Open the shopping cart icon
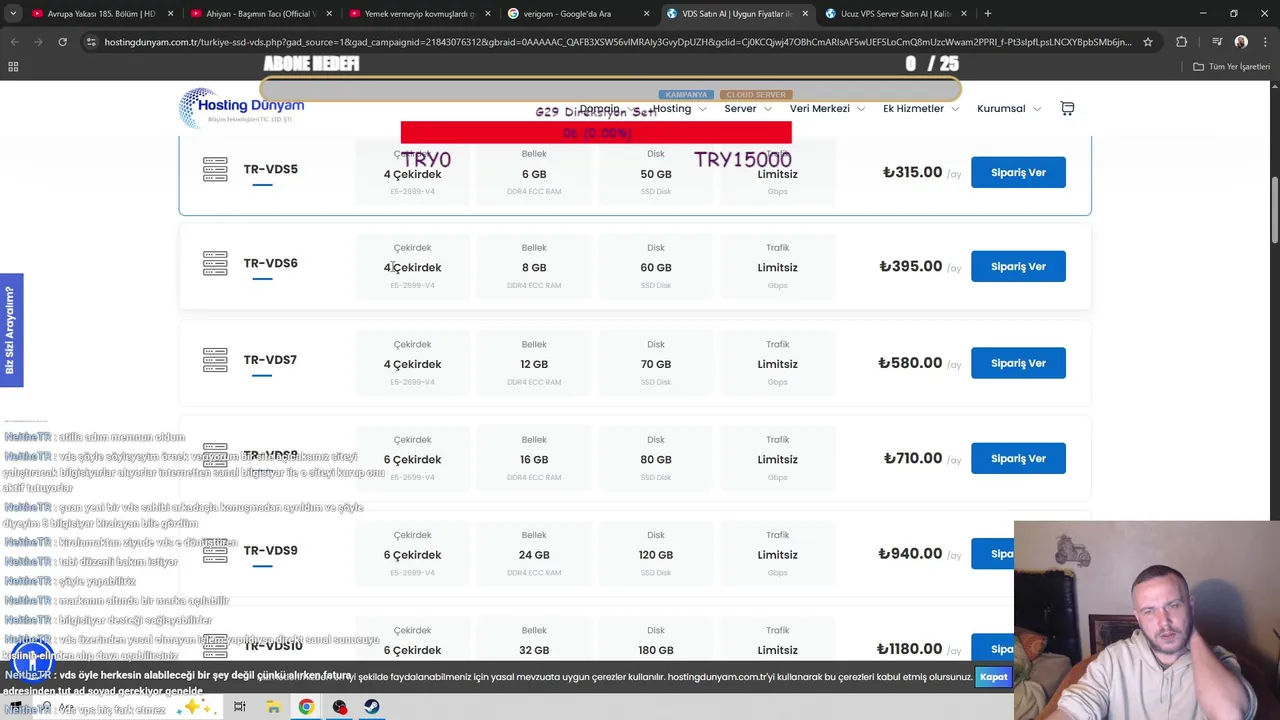The width and height of the screenshot is (1280, 720). click(1067, 108)
